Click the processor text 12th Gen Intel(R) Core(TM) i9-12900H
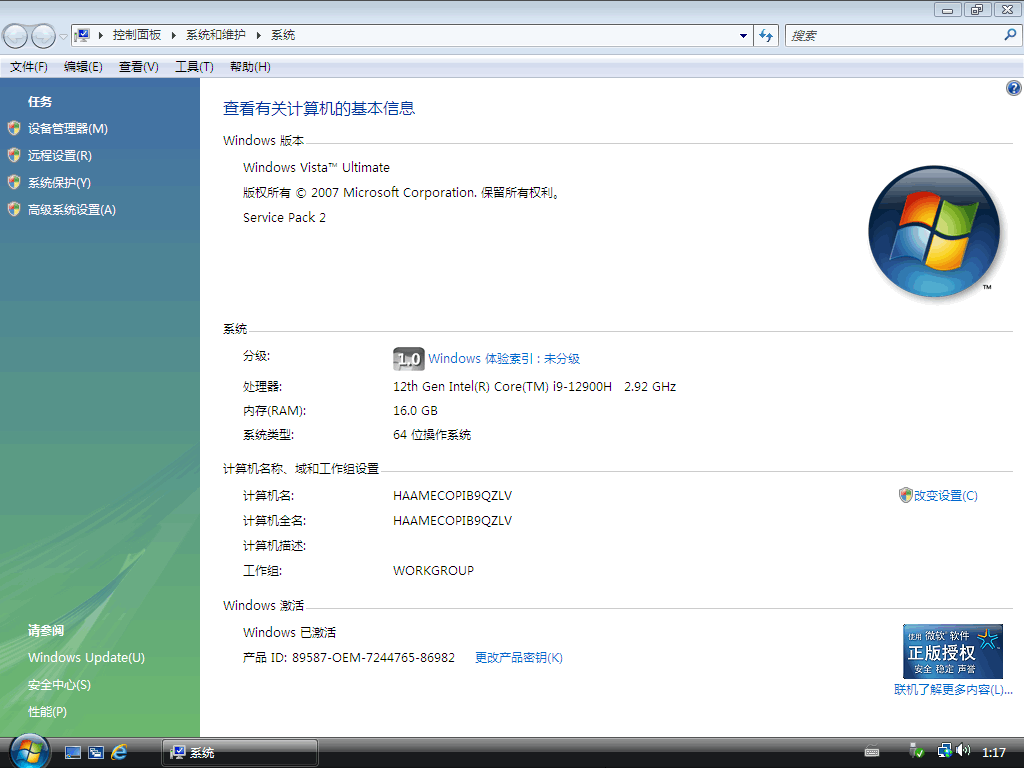This screenshot has height=768, width=1024. (x=502, y=387)
